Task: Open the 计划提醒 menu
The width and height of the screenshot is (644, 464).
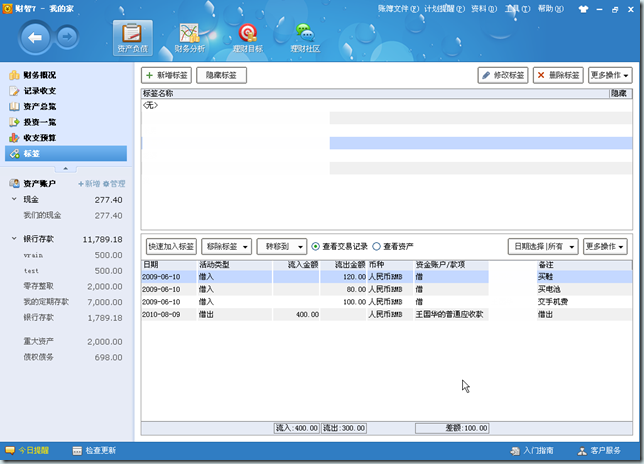Action: click(444, 9)
